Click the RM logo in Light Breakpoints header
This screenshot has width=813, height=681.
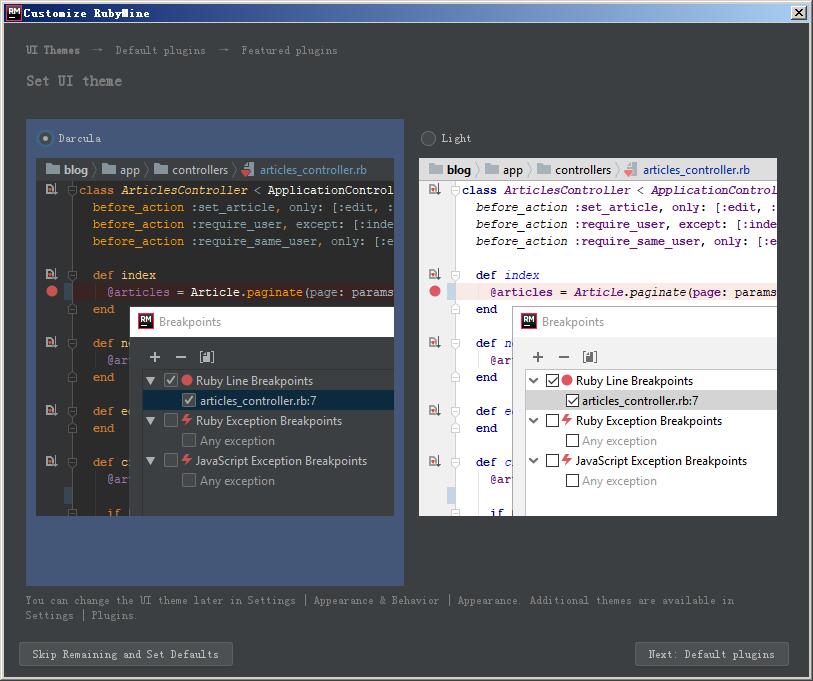529,321
